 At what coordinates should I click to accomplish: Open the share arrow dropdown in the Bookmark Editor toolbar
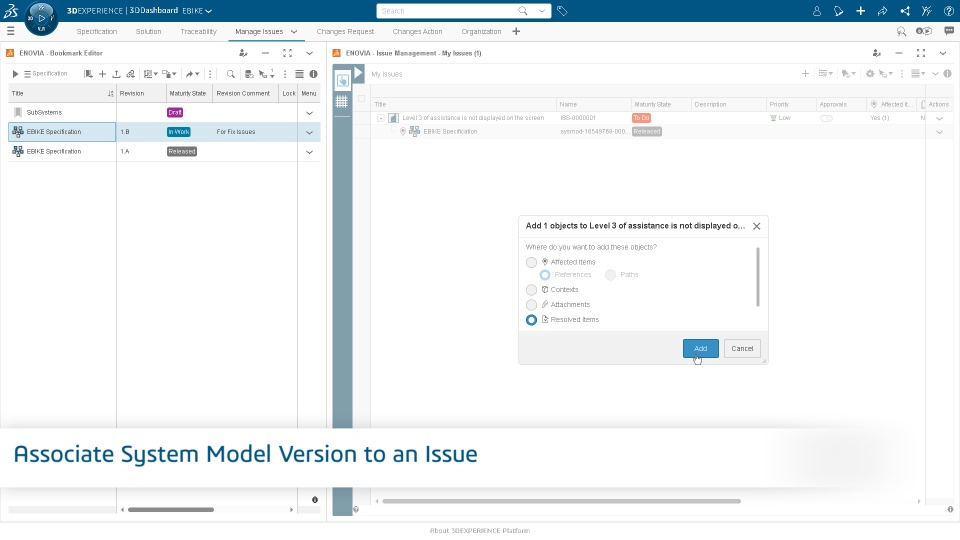[193, 74]
